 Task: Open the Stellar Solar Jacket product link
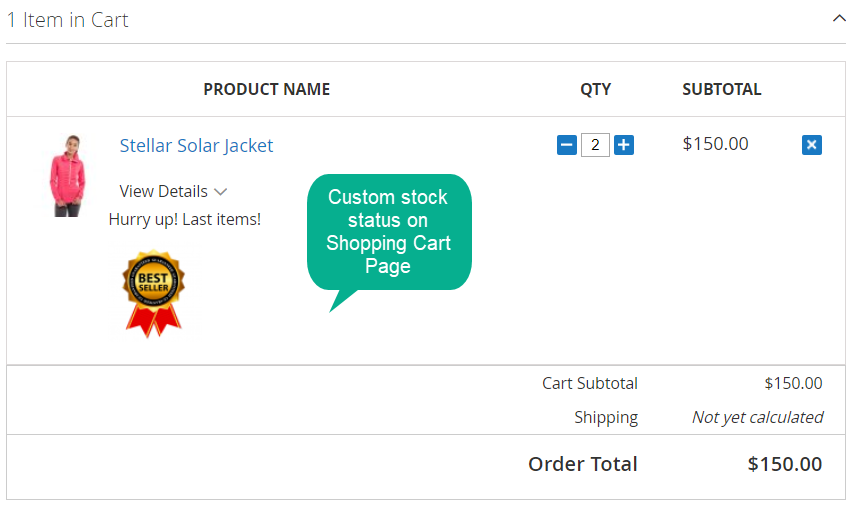tap(196, 145)
